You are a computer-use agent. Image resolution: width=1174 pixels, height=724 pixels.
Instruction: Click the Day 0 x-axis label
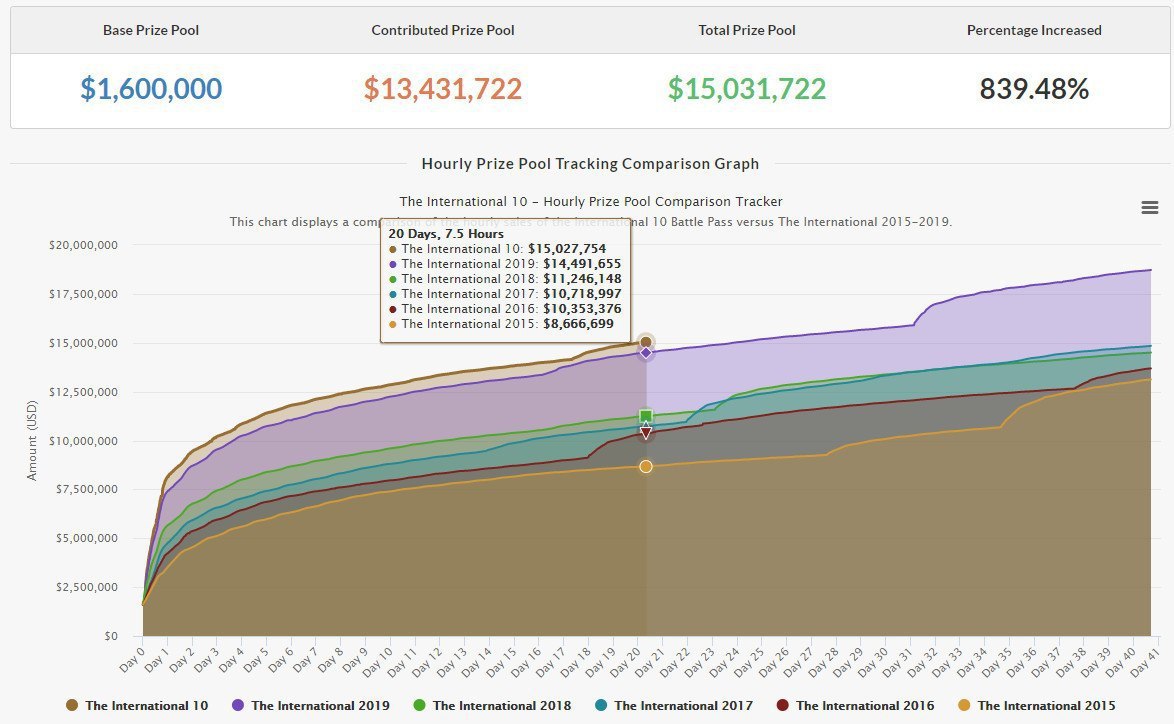[x=132, y=658]
